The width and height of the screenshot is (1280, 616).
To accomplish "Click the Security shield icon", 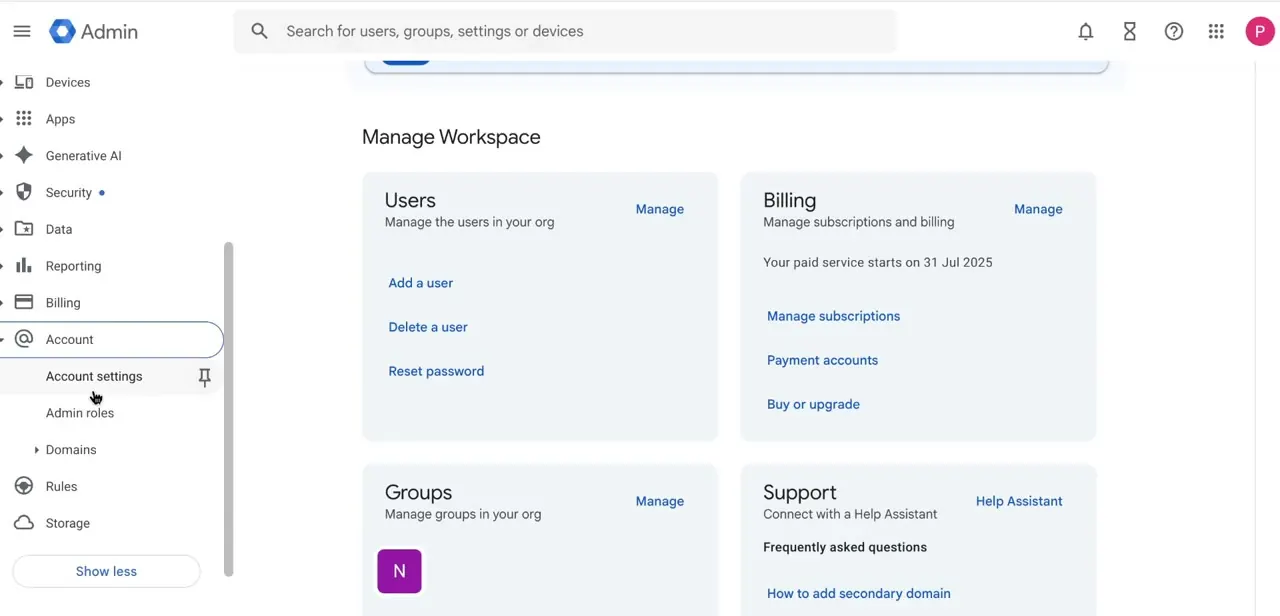I will click(24, 192).
